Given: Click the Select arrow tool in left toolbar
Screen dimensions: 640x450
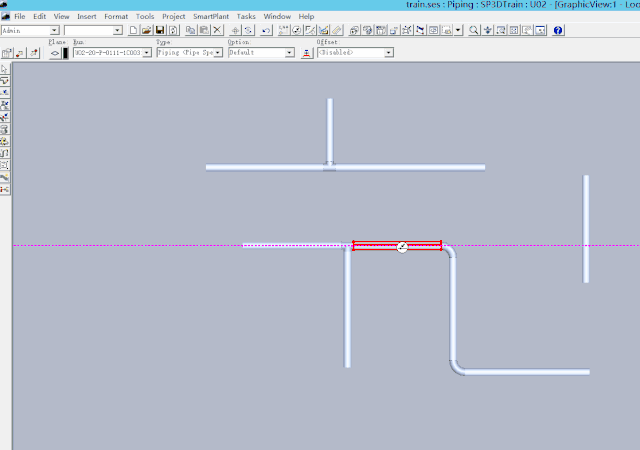Looking at the screenshot, I should pyautogui.click(x=4, y=69).
